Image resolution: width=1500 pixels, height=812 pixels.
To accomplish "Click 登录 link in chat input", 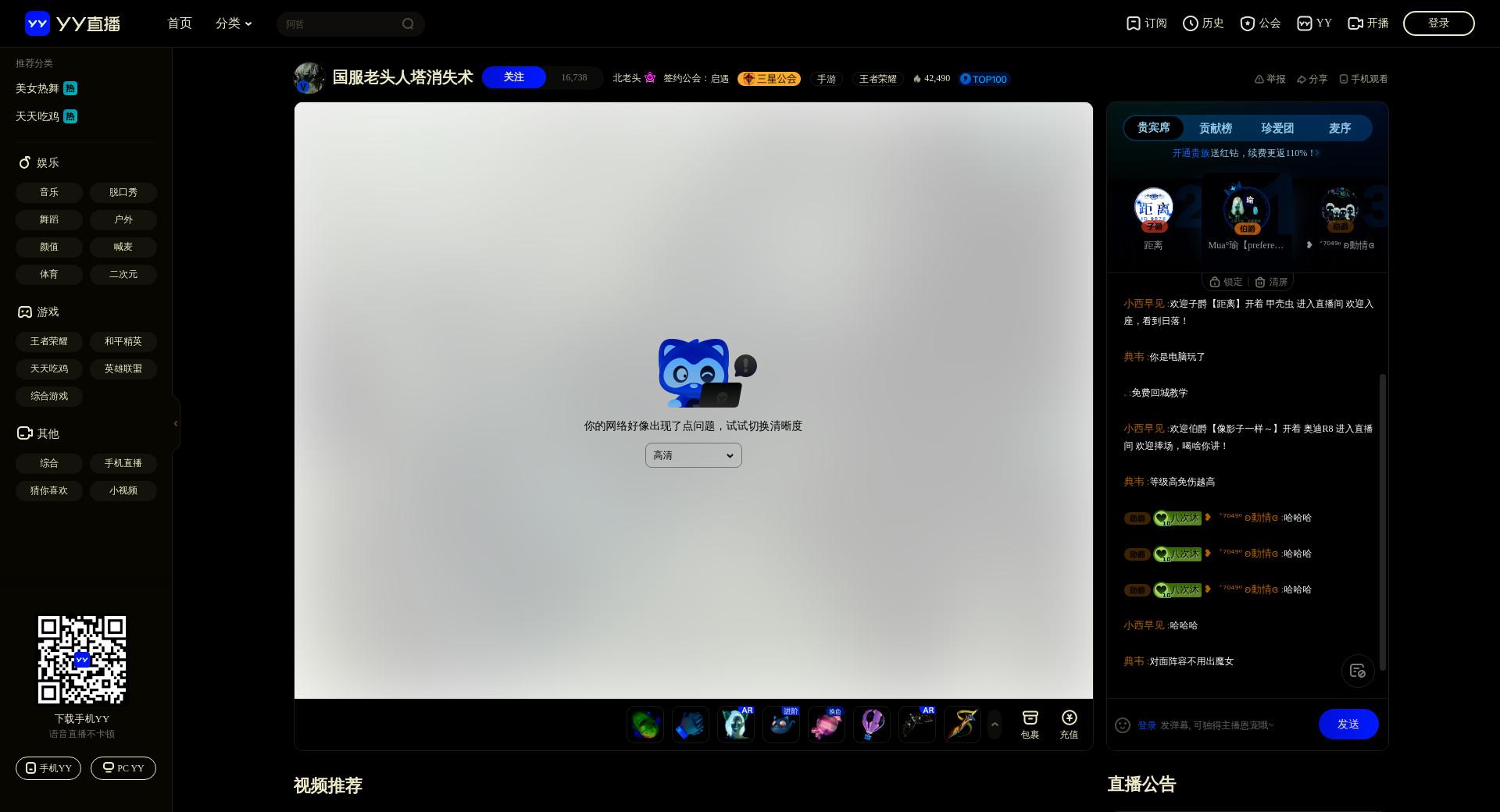I will click(1147, 725).
